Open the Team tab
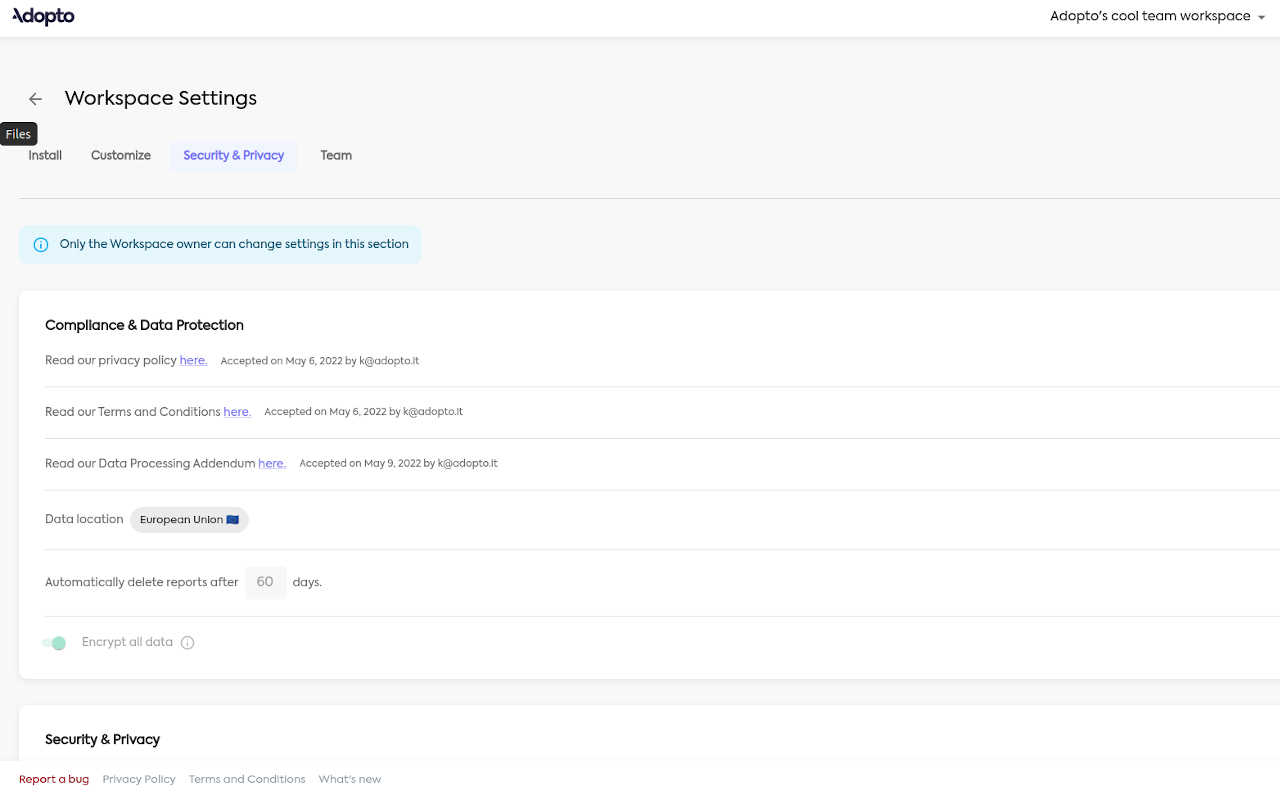The width and height of the screenshot is (1280, 800). coord(336,155)
